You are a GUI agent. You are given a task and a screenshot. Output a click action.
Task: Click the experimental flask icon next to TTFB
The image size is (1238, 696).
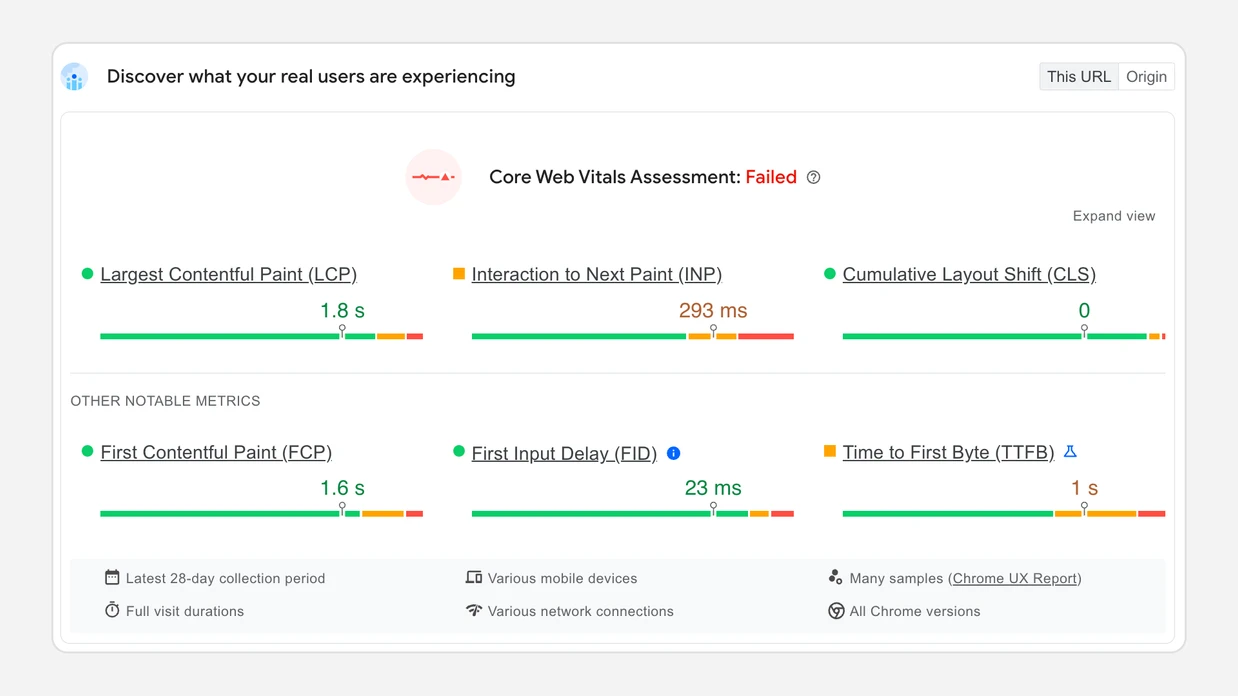(1070, 452)
